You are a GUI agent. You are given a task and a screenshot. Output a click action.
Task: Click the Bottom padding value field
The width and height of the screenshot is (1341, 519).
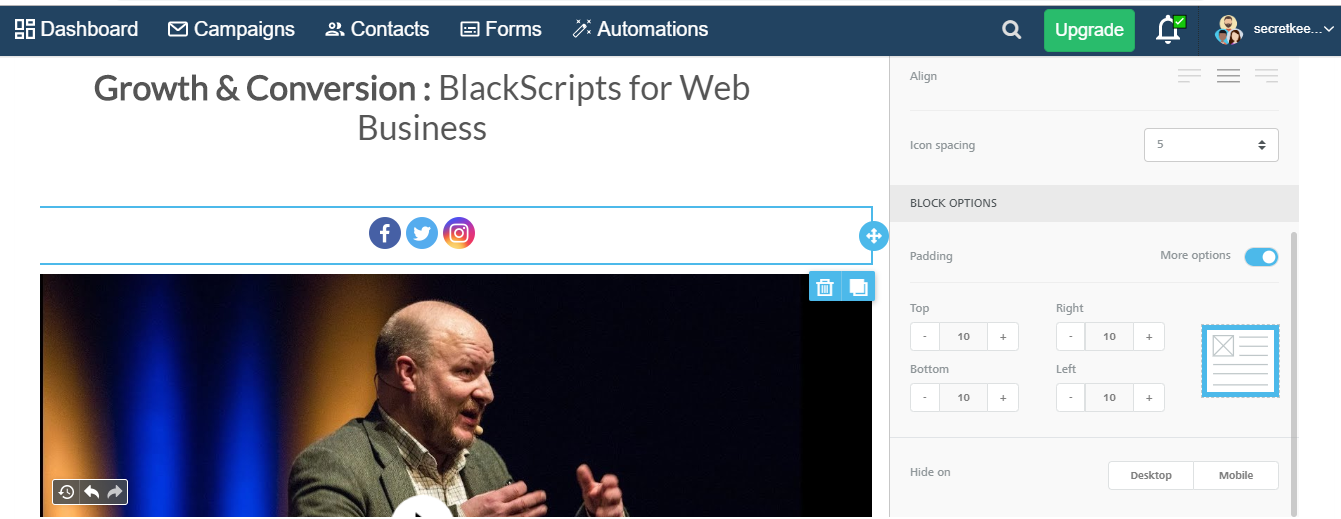pos(964,397)
